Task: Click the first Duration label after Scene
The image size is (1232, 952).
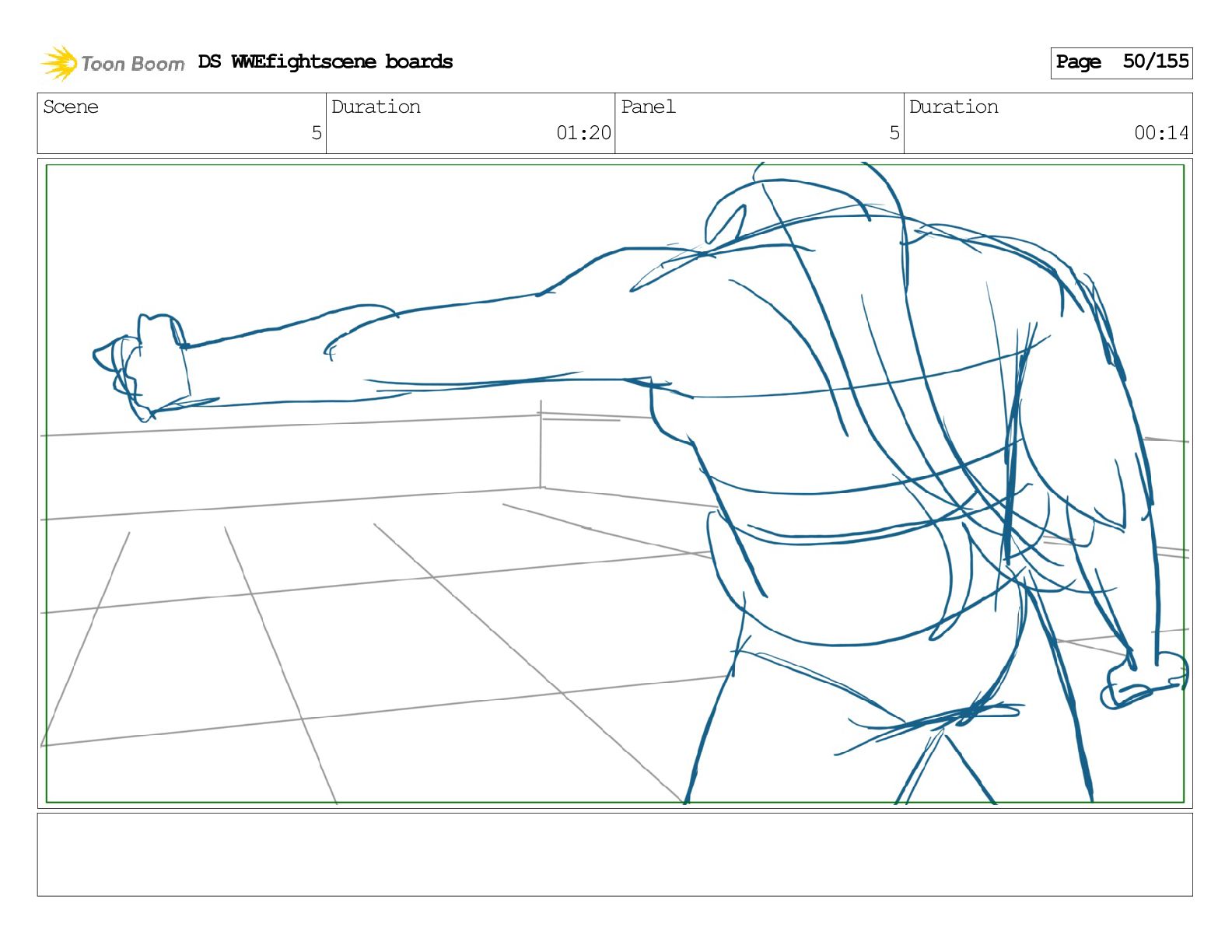Action: point(376,107)
